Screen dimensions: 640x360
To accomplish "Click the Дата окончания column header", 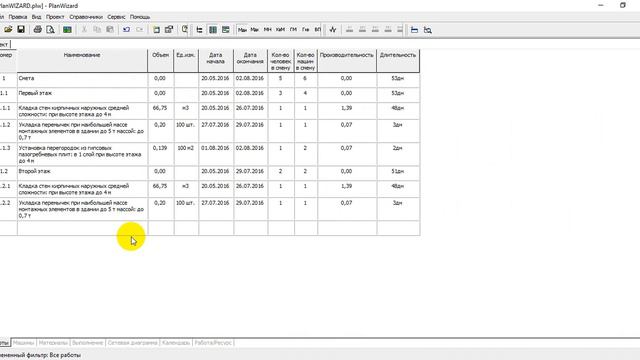I will click(250, 61).
